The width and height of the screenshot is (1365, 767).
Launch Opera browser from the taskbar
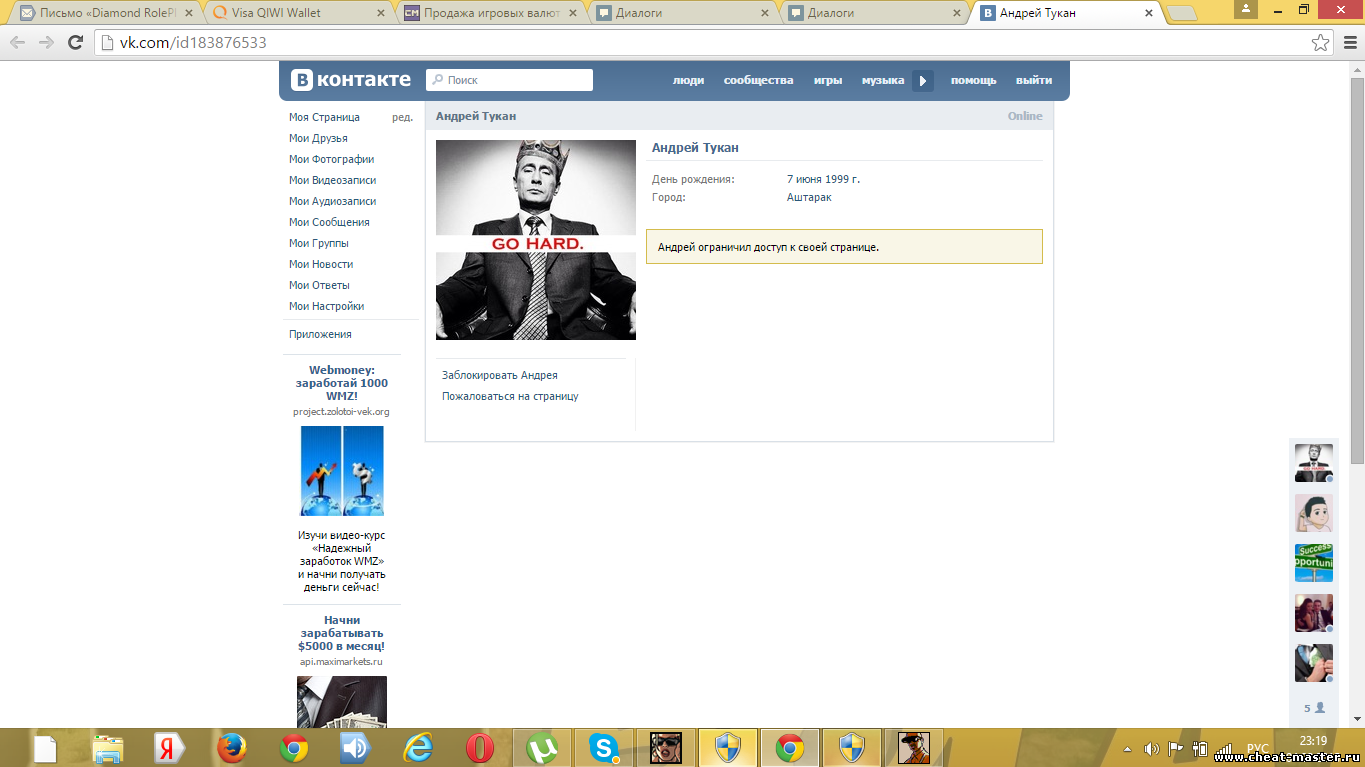[x=480, y=747]
